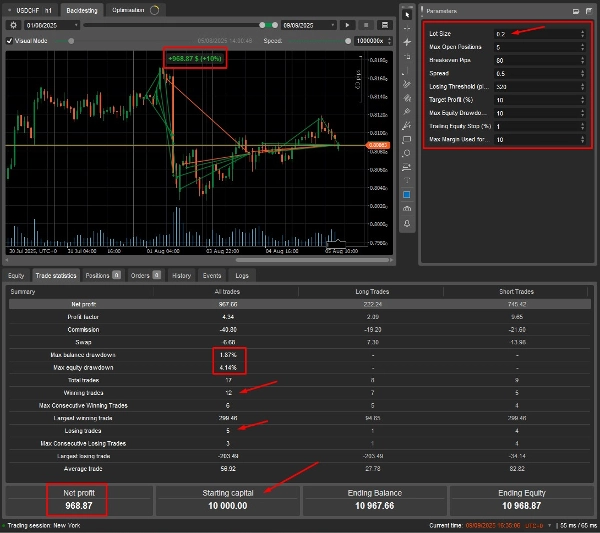The width and height of the screenshot is (600, 533).
Task: Select the vertical line drawing tool
Action: [x=407, y=70]
